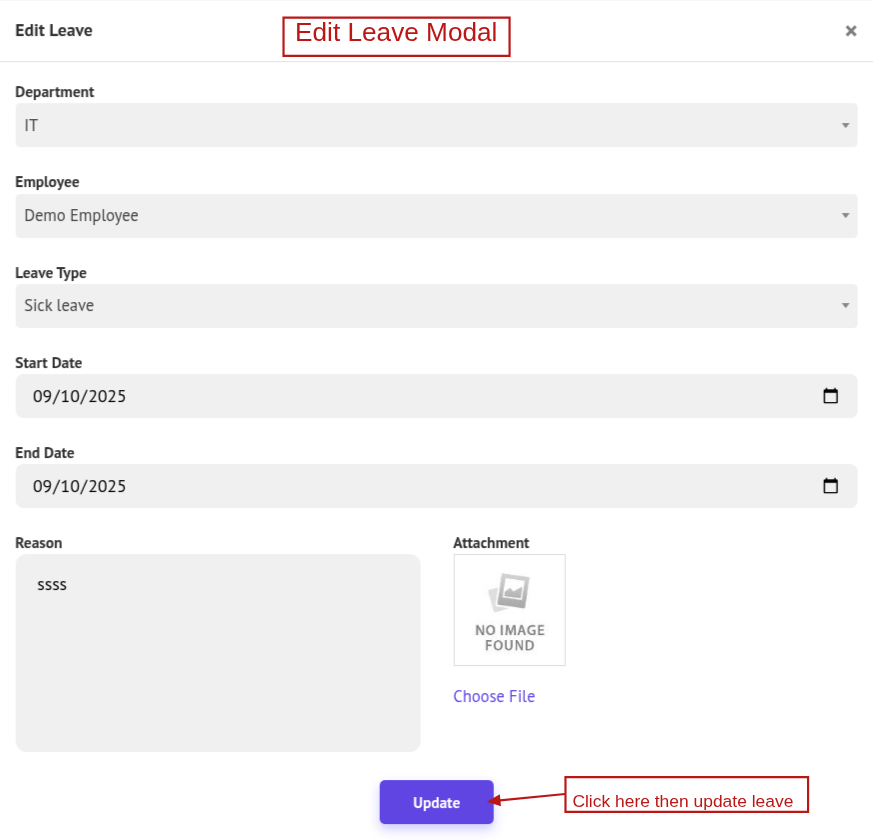Click the Start Date value 09/10/2025
Image resolution: width=873 pixels, height=840 pixels.
coord(80,396)
